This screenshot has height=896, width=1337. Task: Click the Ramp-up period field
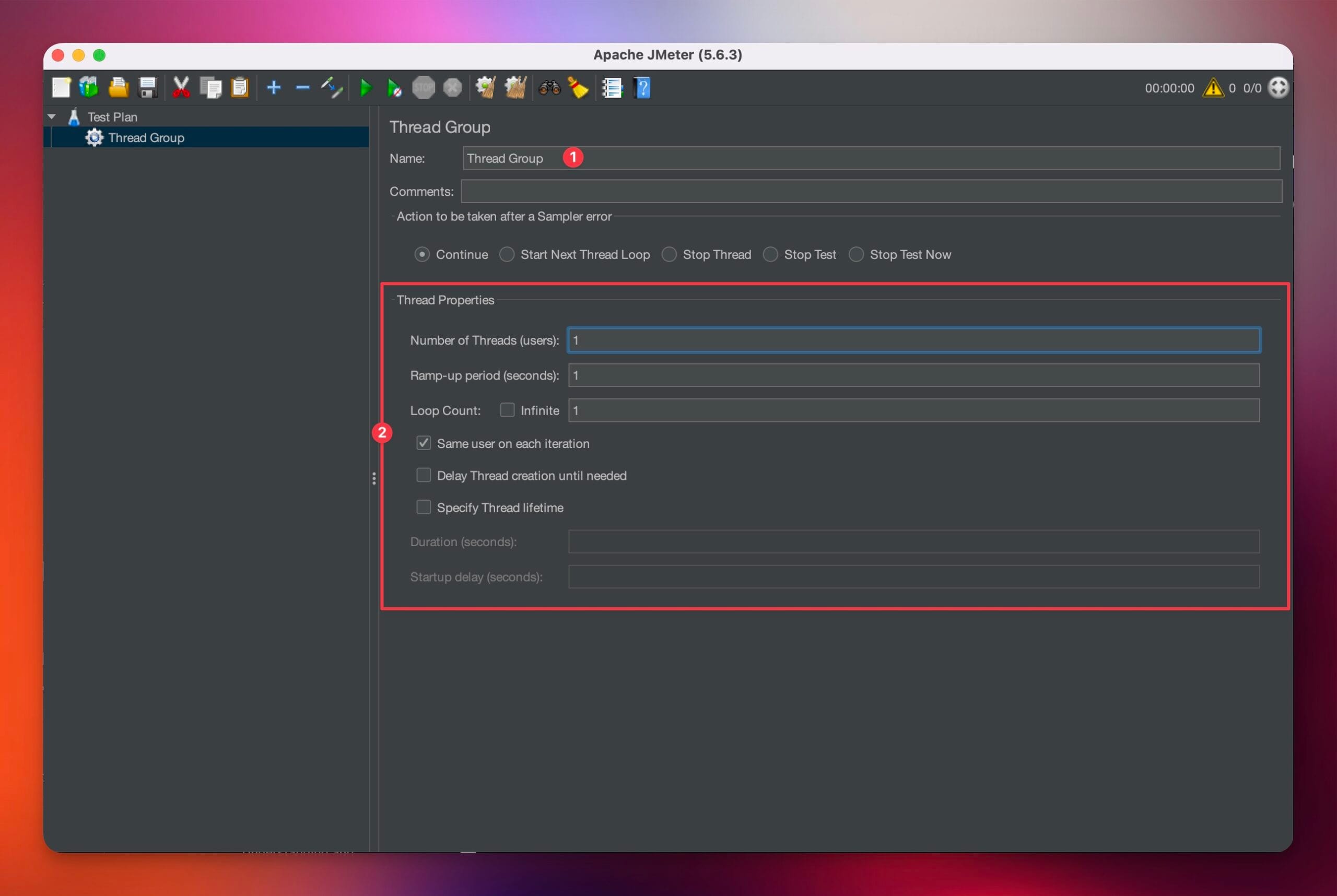point(913,375)
